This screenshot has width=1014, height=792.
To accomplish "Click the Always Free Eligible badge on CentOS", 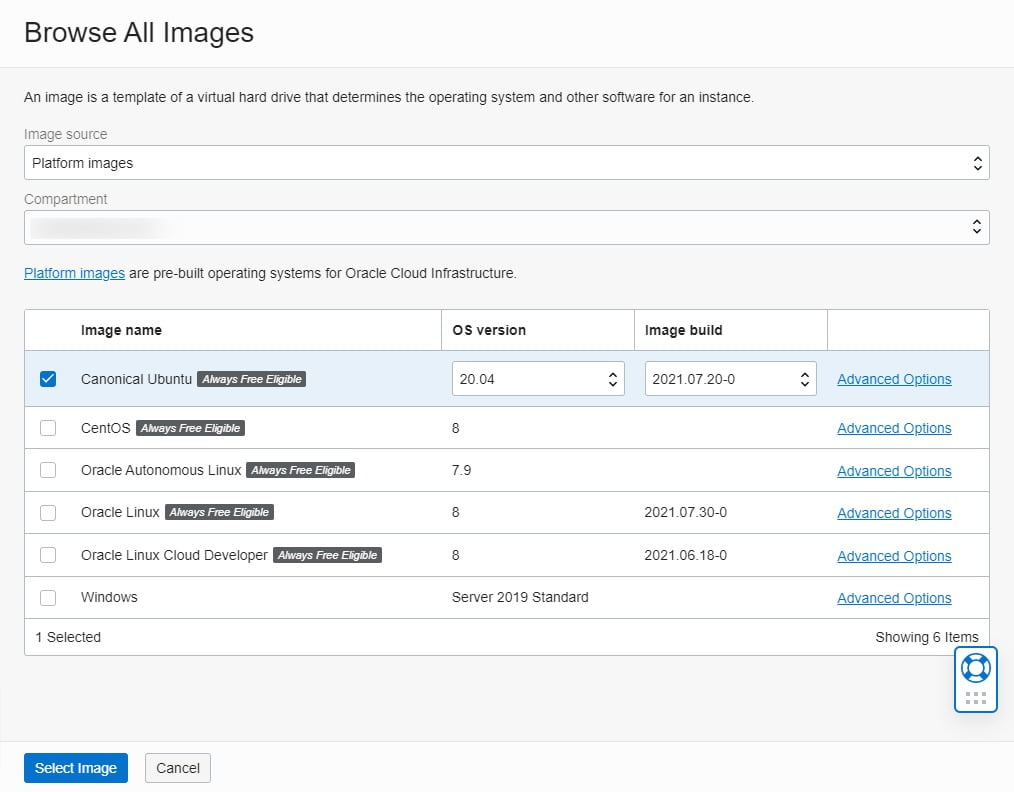I will point(190,428).
